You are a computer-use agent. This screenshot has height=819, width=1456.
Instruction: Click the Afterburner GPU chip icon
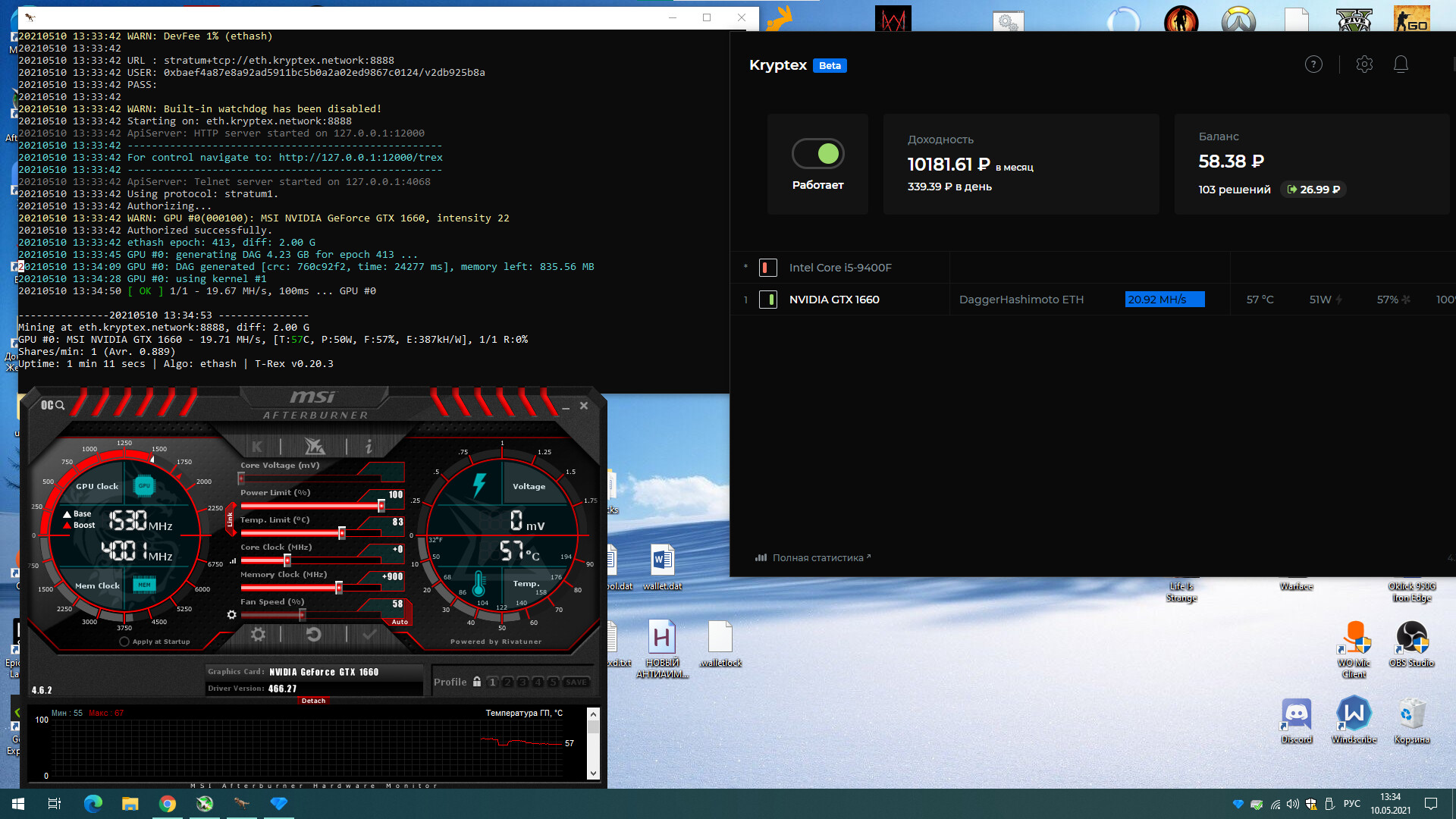click(x=144, y=485)
